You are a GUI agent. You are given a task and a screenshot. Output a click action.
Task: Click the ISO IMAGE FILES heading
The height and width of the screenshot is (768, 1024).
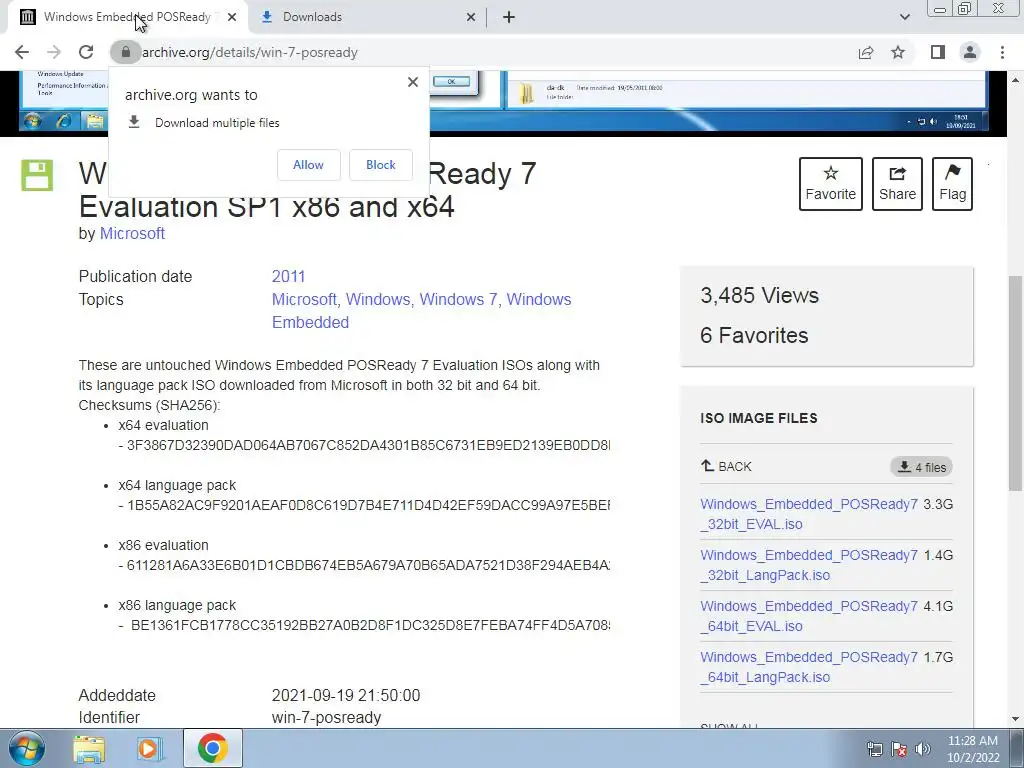[759, 418]
